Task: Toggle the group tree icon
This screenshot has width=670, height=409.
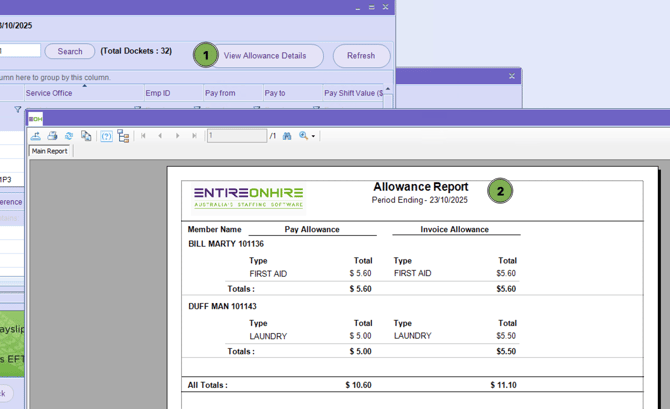Action: point(123,136)
